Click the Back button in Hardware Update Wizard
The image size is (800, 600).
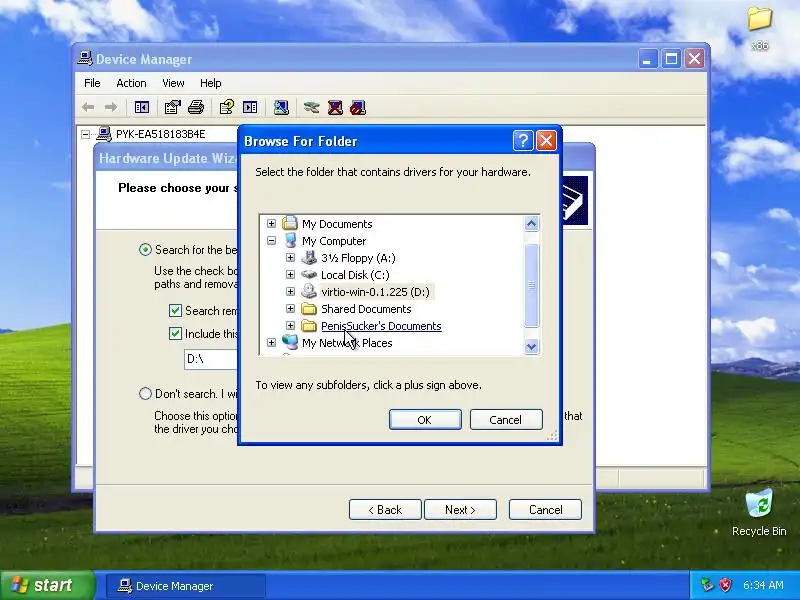coord(385,510)
